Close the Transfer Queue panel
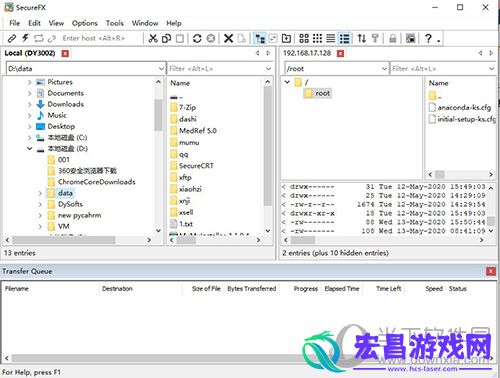500x378 pixels. click(491, 271)
